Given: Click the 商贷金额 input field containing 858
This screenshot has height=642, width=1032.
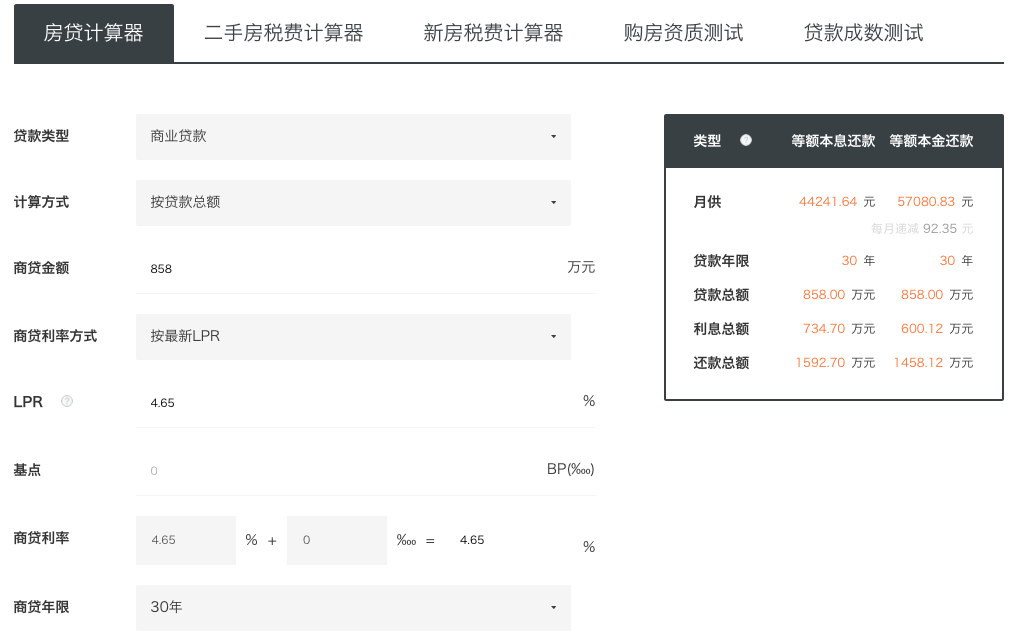Looking at the screenshot, I should pos(350,268).
